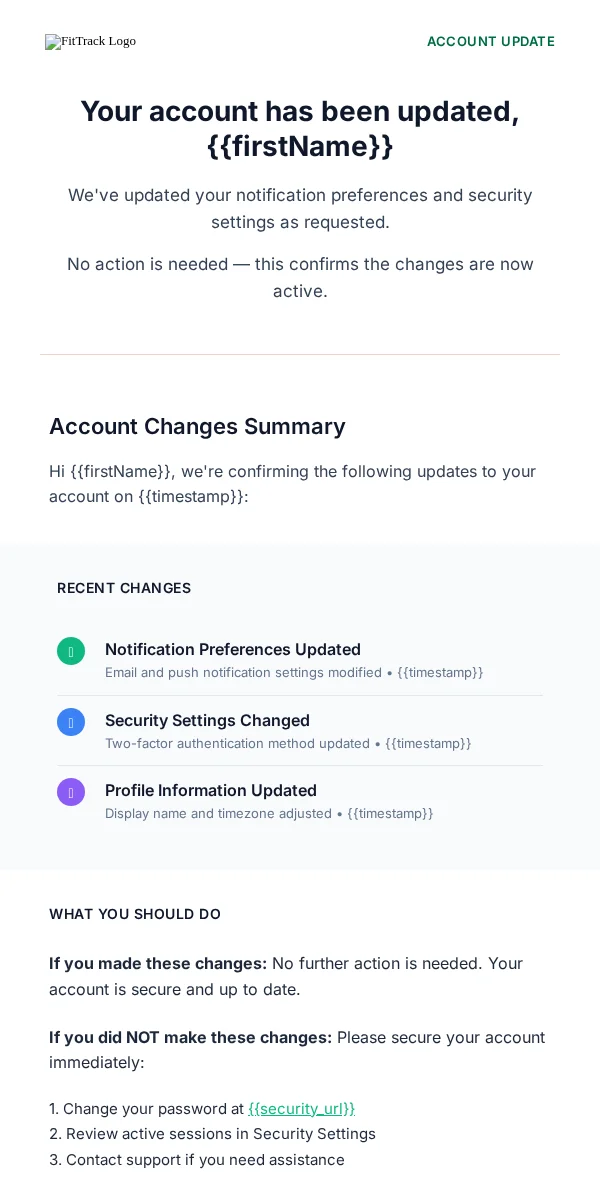This screenshot has width=600, height=1200.
Task: Click the 'Contact support if you need assistance' step
Action: [197, 1160]
